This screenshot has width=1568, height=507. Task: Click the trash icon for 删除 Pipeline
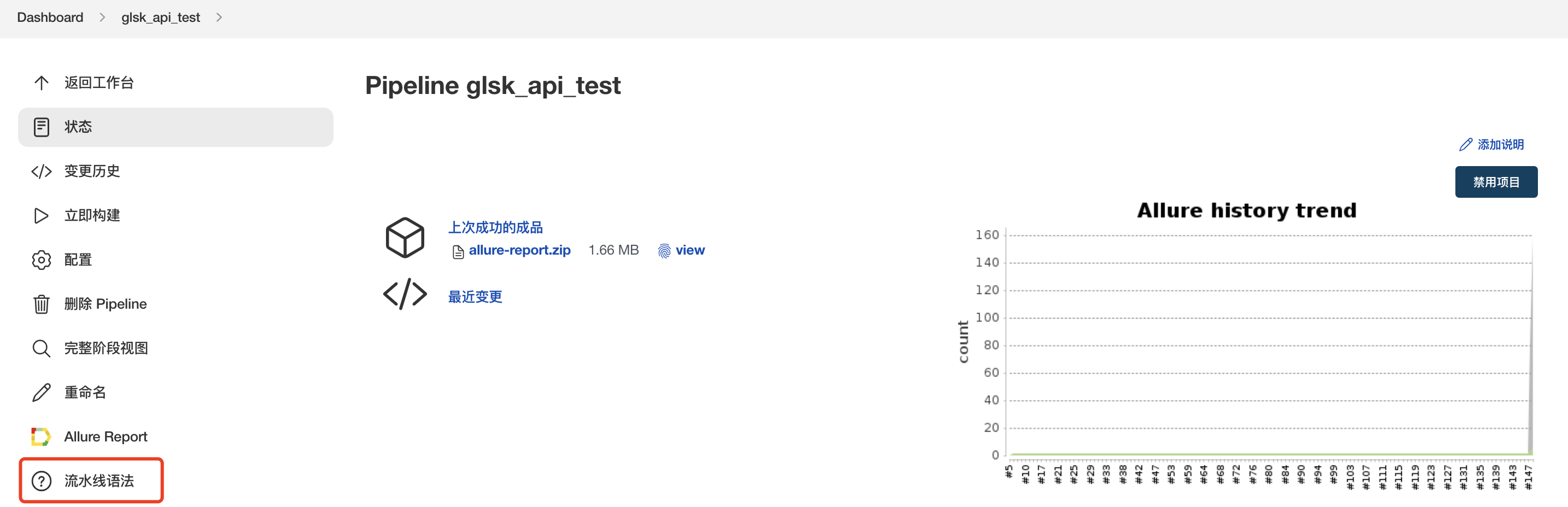(x=41, y=304)
